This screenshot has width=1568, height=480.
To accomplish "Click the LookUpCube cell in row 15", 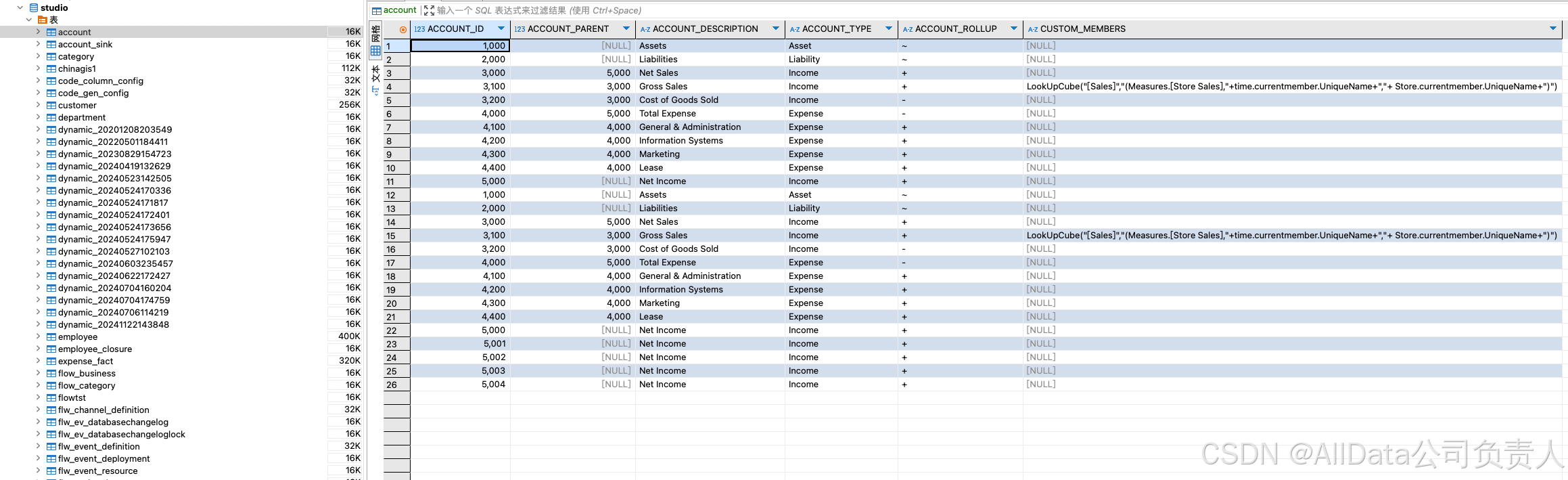I will [x=1292, y=236].
